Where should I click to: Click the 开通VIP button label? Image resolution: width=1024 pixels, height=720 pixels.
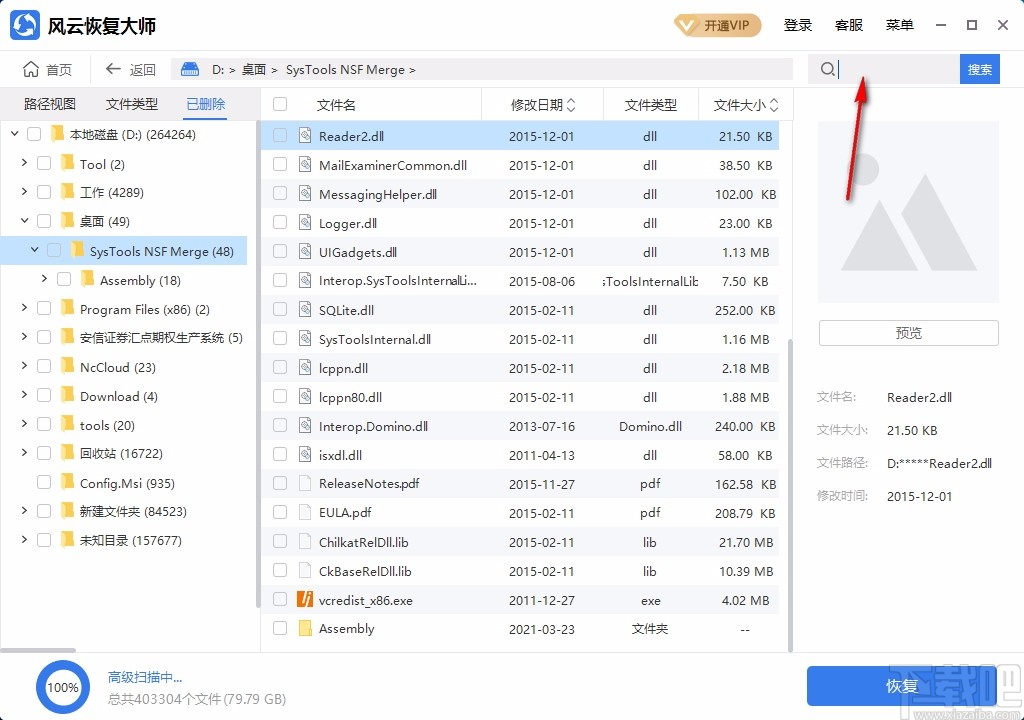tap(726, 25)
